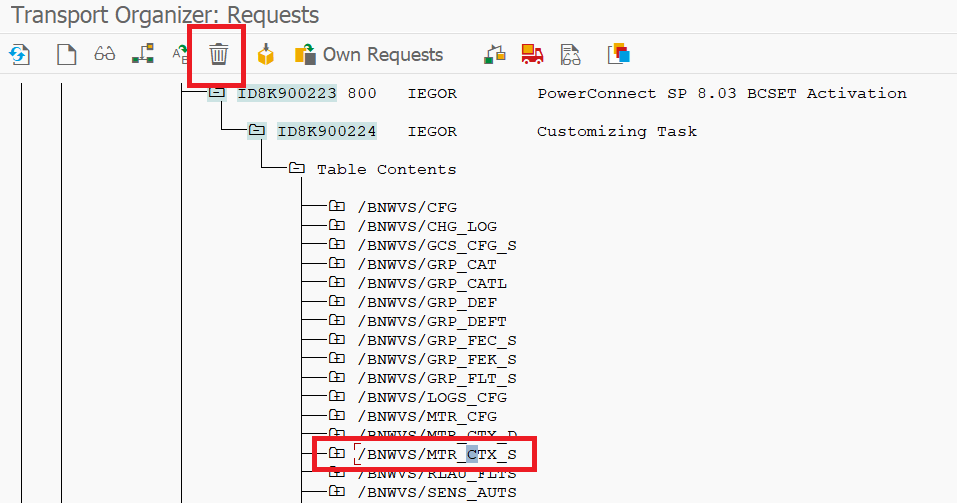
Task: Click the object hierarchy icon
Action: coord(143,54)
